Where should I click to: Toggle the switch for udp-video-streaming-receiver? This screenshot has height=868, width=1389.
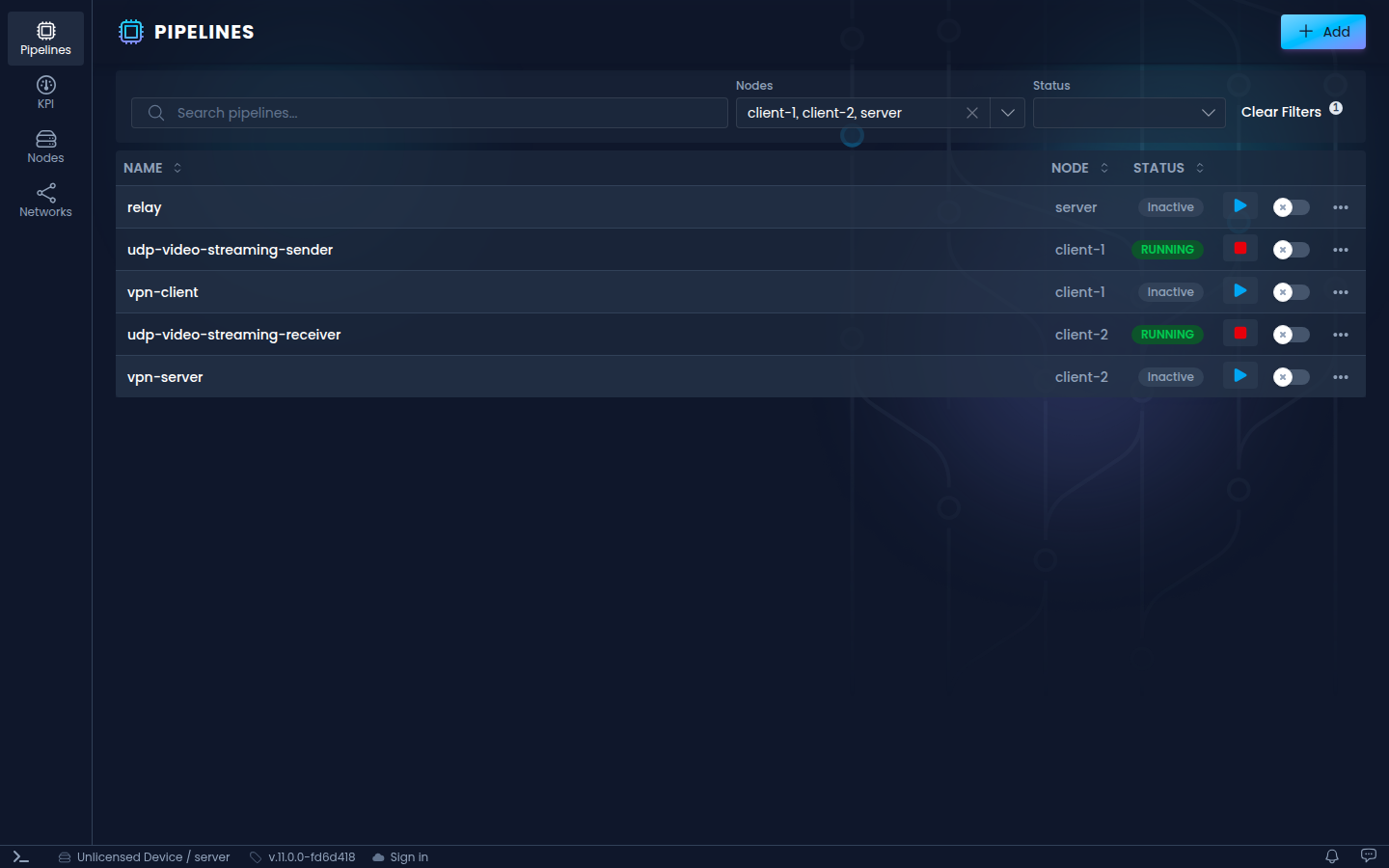click(x=1291, y=335)
